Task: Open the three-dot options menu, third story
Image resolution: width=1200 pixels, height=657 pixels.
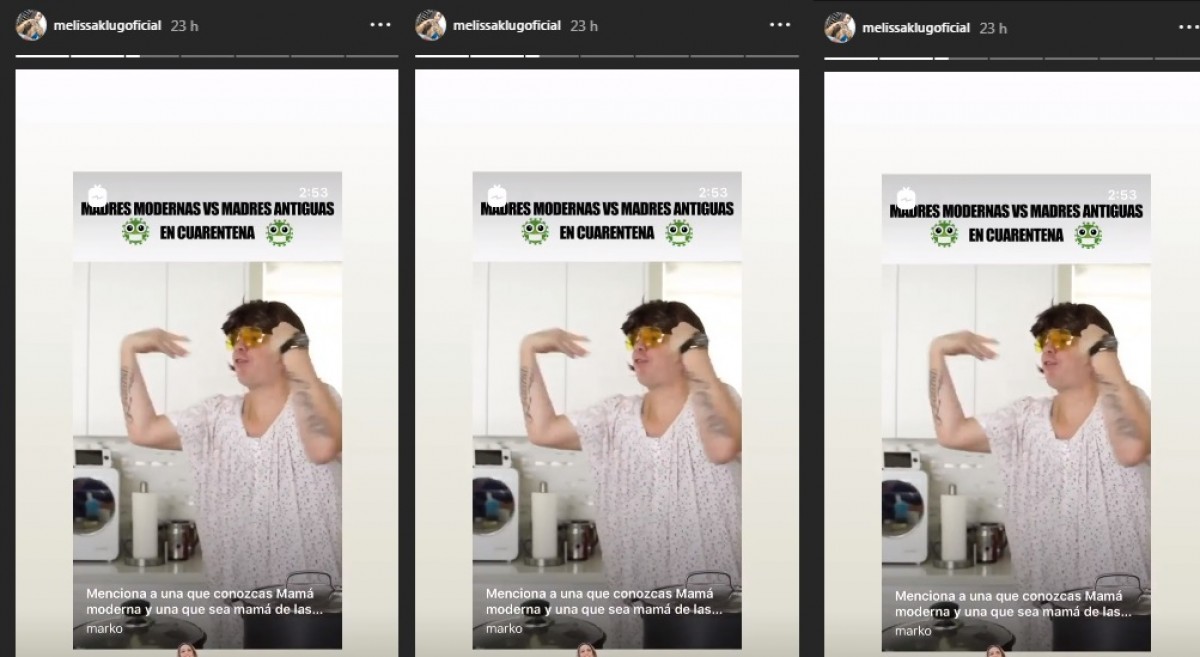Action: (x=1189, y=27)
